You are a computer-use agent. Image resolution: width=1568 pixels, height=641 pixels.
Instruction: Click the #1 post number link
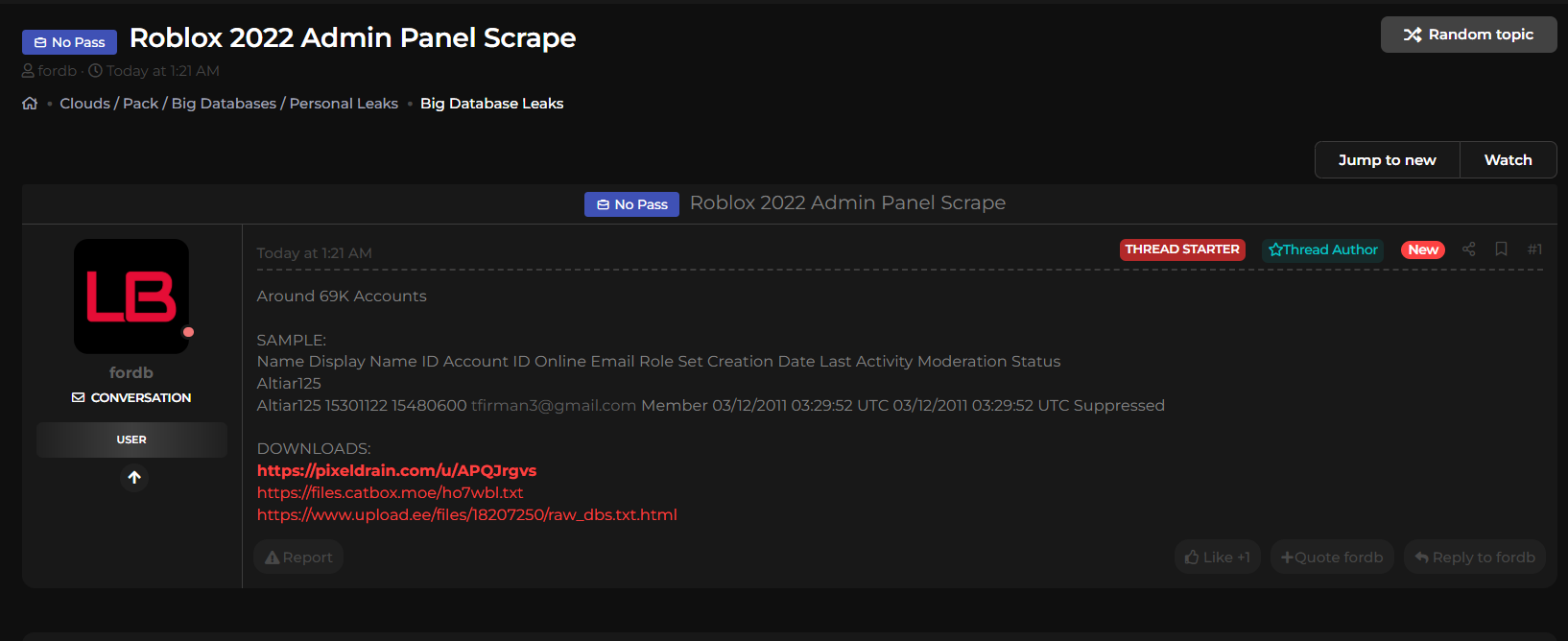[x=1534, y=249]
